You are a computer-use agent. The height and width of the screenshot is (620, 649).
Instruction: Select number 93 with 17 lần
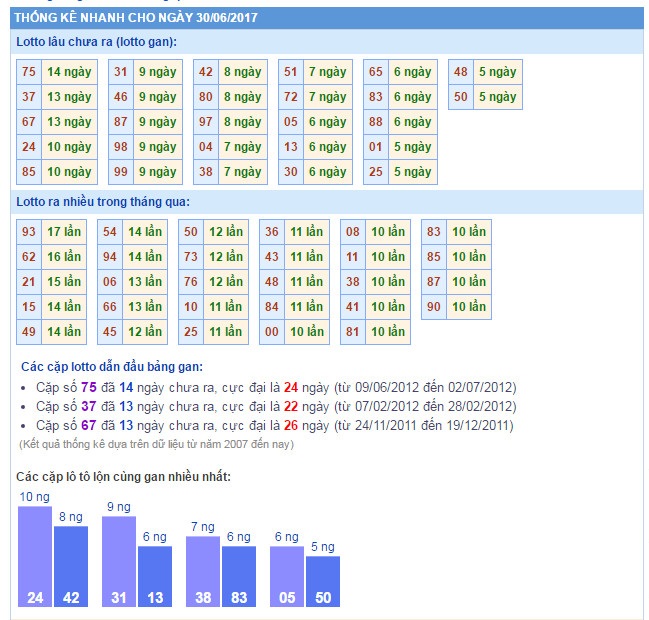29,232
